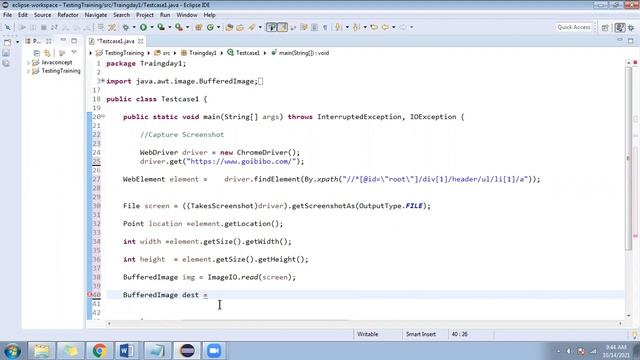Click the Resume debug toolbar icon
The width and height of the screenshot is (640, 360).
[x=23, y=27]
